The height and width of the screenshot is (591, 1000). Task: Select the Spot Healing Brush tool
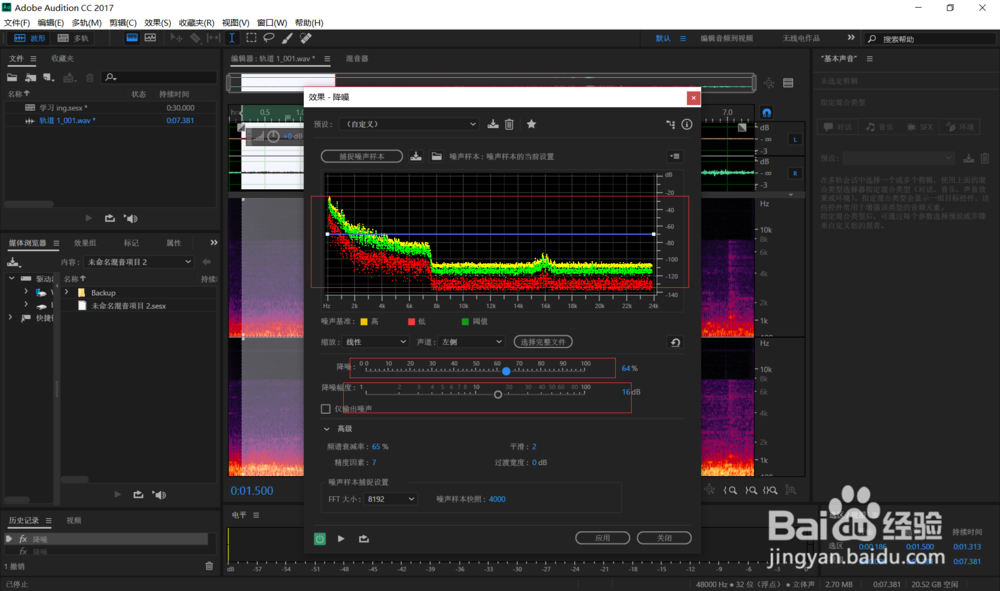pyautogui.click(x=306, y=38)
